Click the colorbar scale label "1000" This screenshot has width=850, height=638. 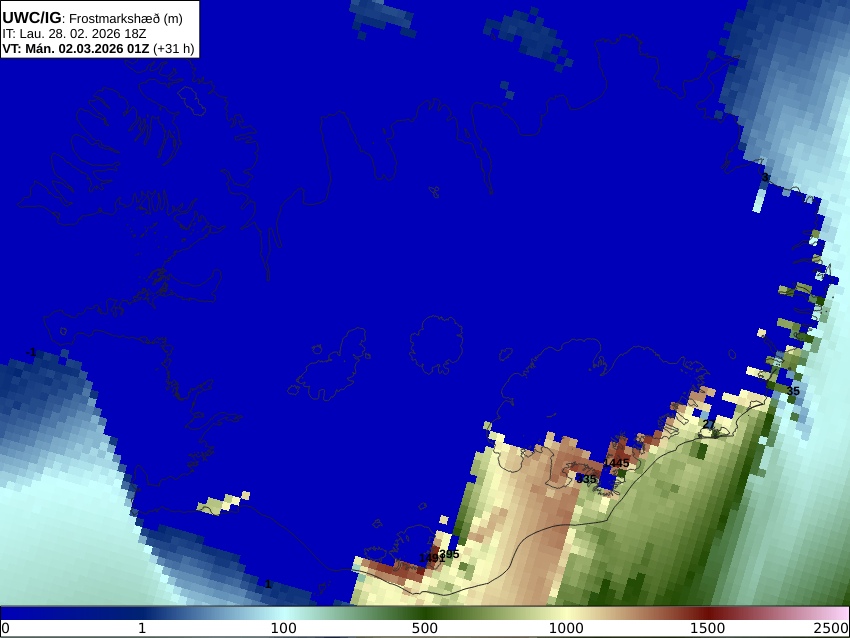tap(566, 629)
